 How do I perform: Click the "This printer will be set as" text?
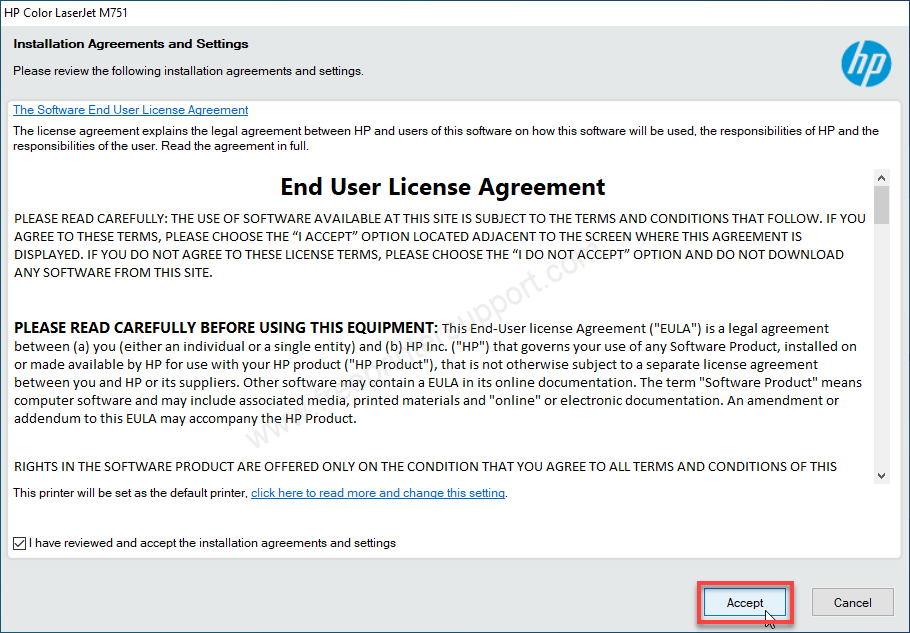(130, 493)
